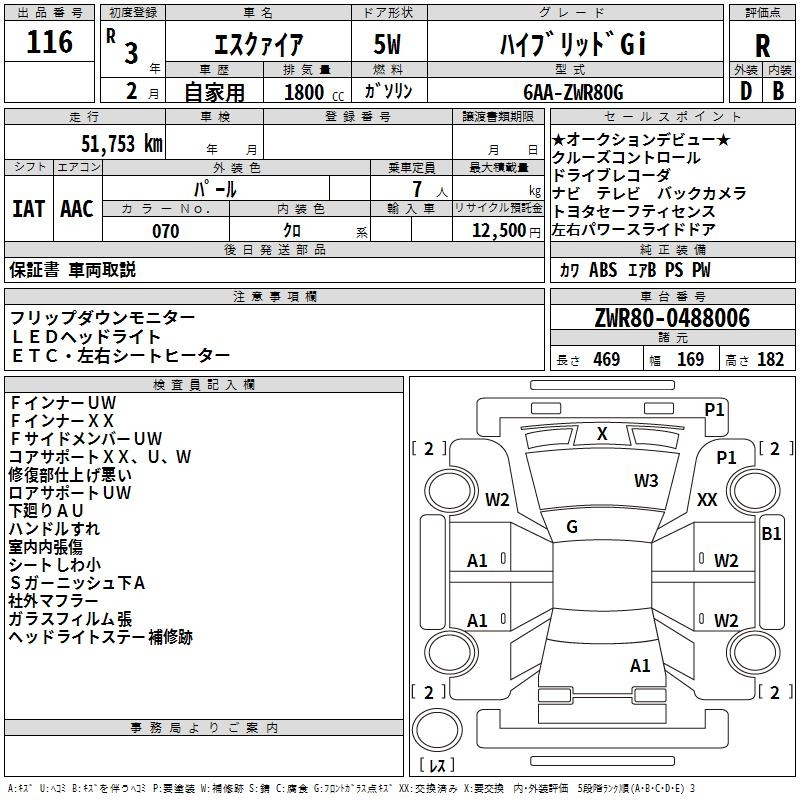Click the lot number 116
This screenshot has height=800, width=800.
click(49, 42)
